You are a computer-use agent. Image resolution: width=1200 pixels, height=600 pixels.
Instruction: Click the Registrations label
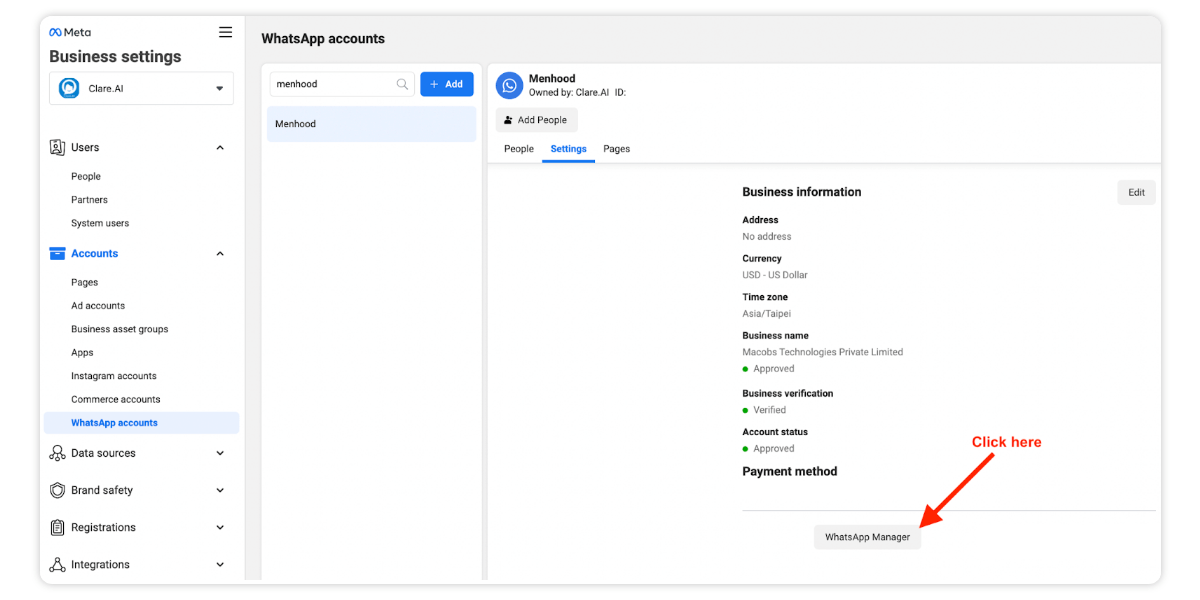103,527
